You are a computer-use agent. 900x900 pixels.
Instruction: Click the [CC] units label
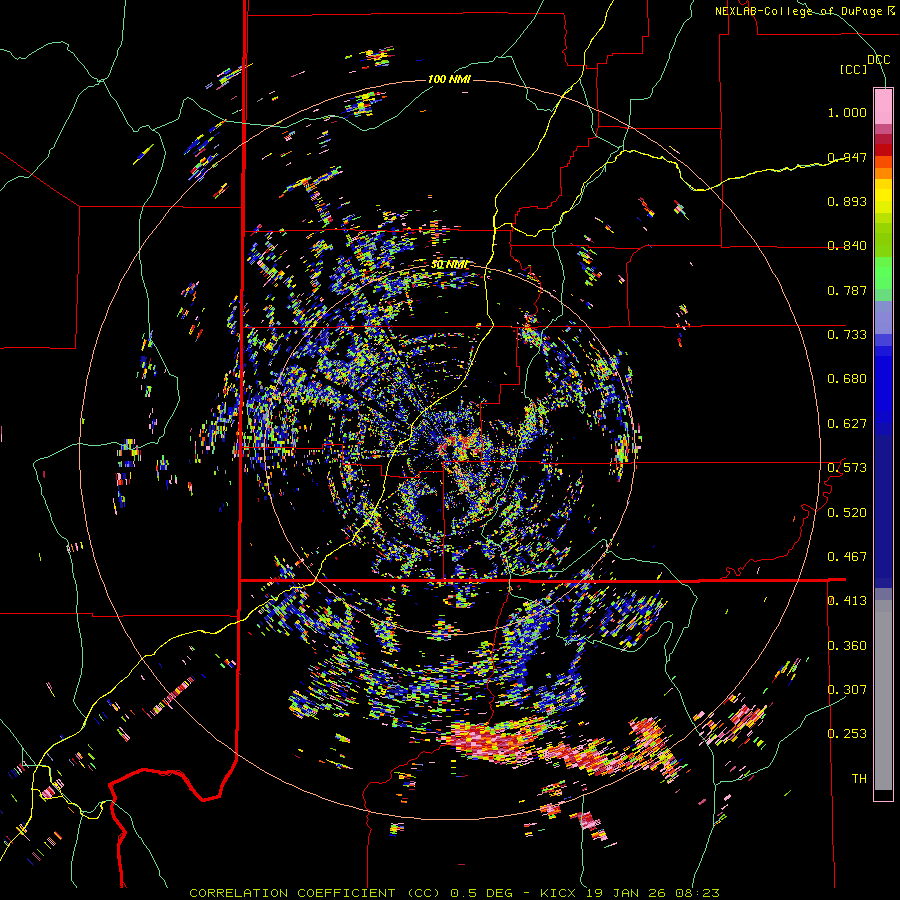tap(854, 69)
